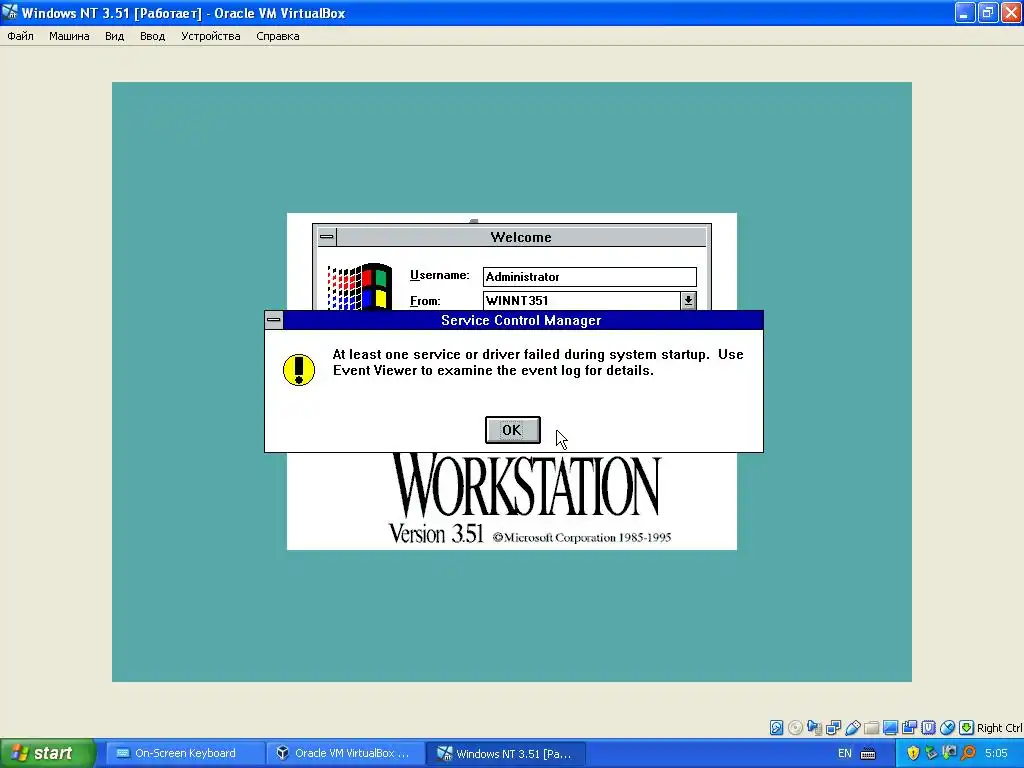Open the Файл menu

pyautogui.click(x=20, y=36)
